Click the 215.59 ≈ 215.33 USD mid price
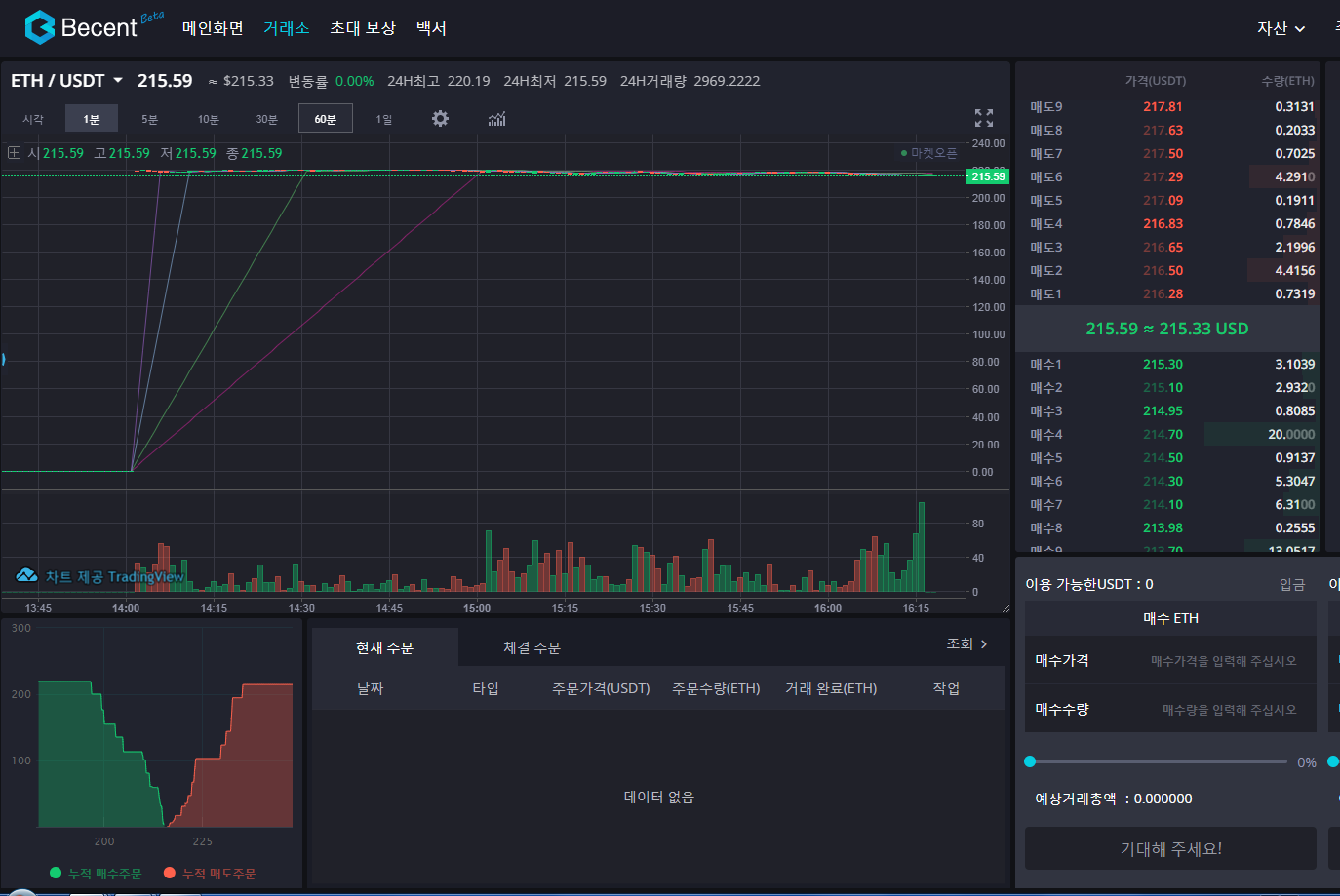Image resolution: width=1340 pixels, height=896 pixels. click(x=1166, y=329)
